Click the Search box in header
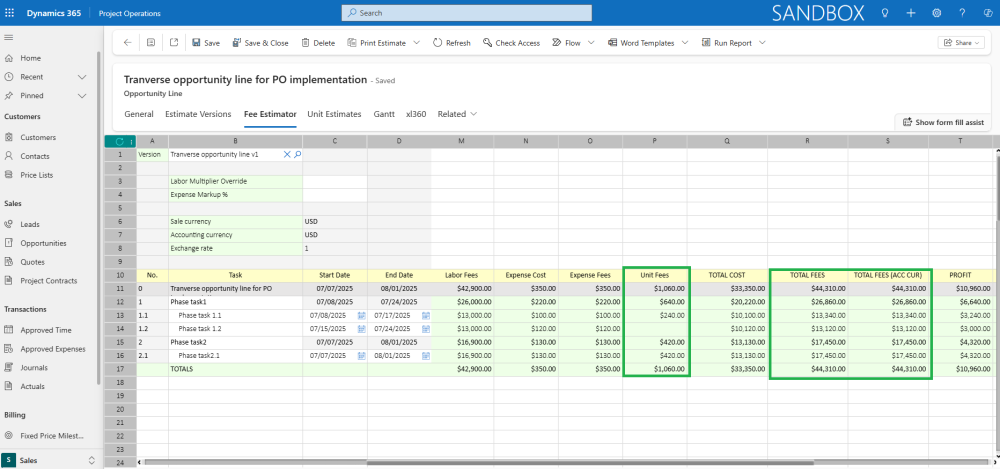 coord(467,13)
